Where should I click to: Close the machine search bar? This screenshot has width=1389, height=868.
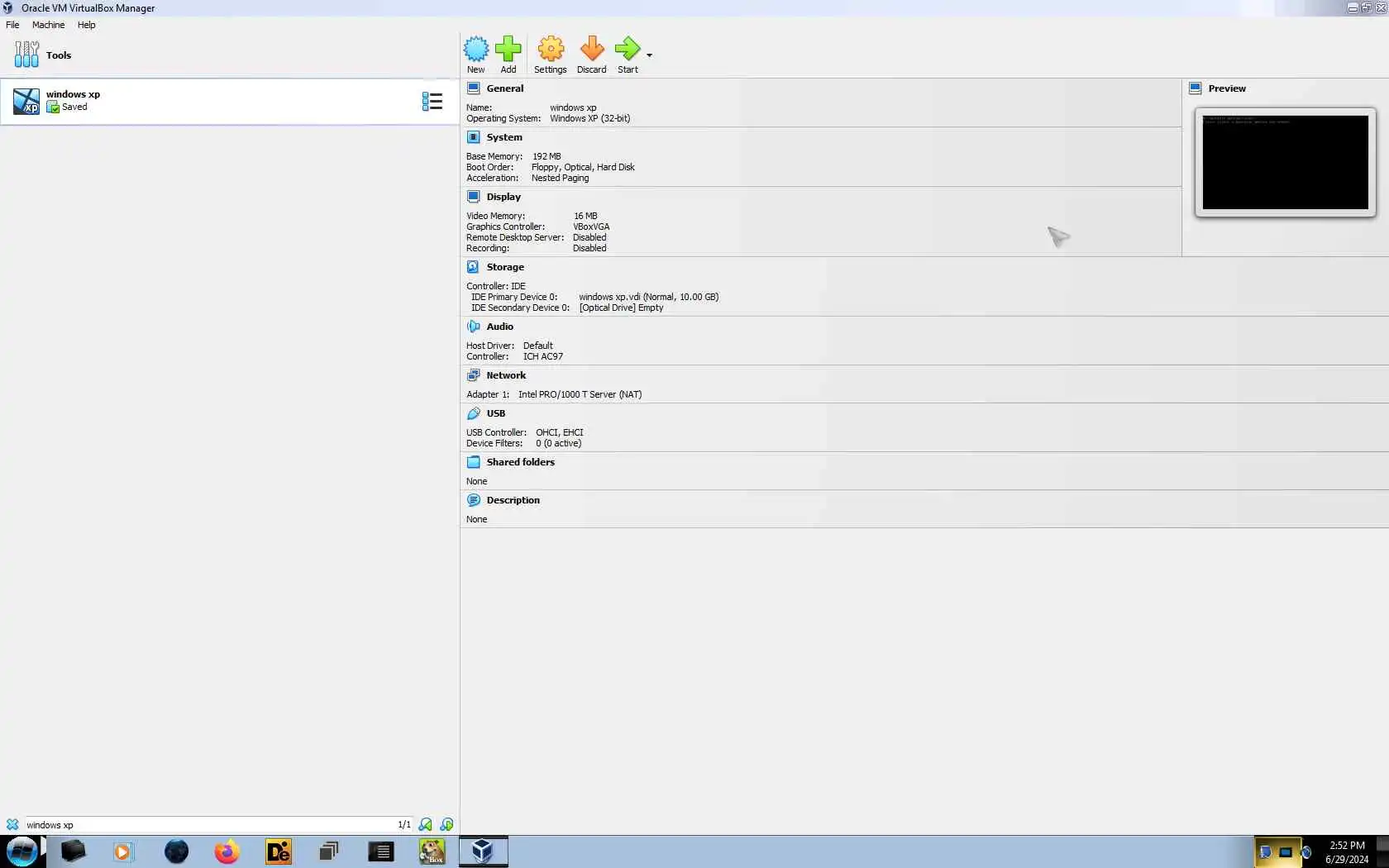[x=12, y=825]
